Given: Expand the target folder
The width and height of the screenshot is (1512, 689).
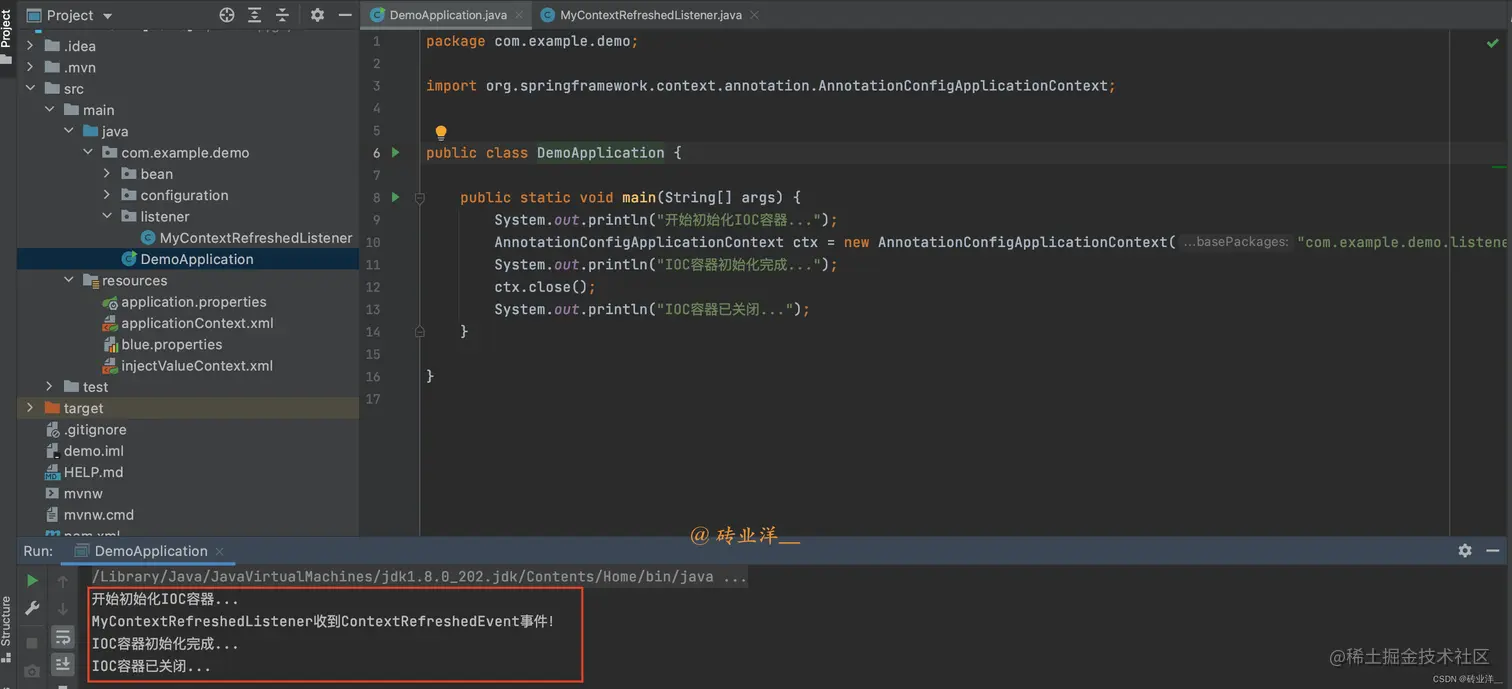Looking at the screenshot, I should point(30,408).
